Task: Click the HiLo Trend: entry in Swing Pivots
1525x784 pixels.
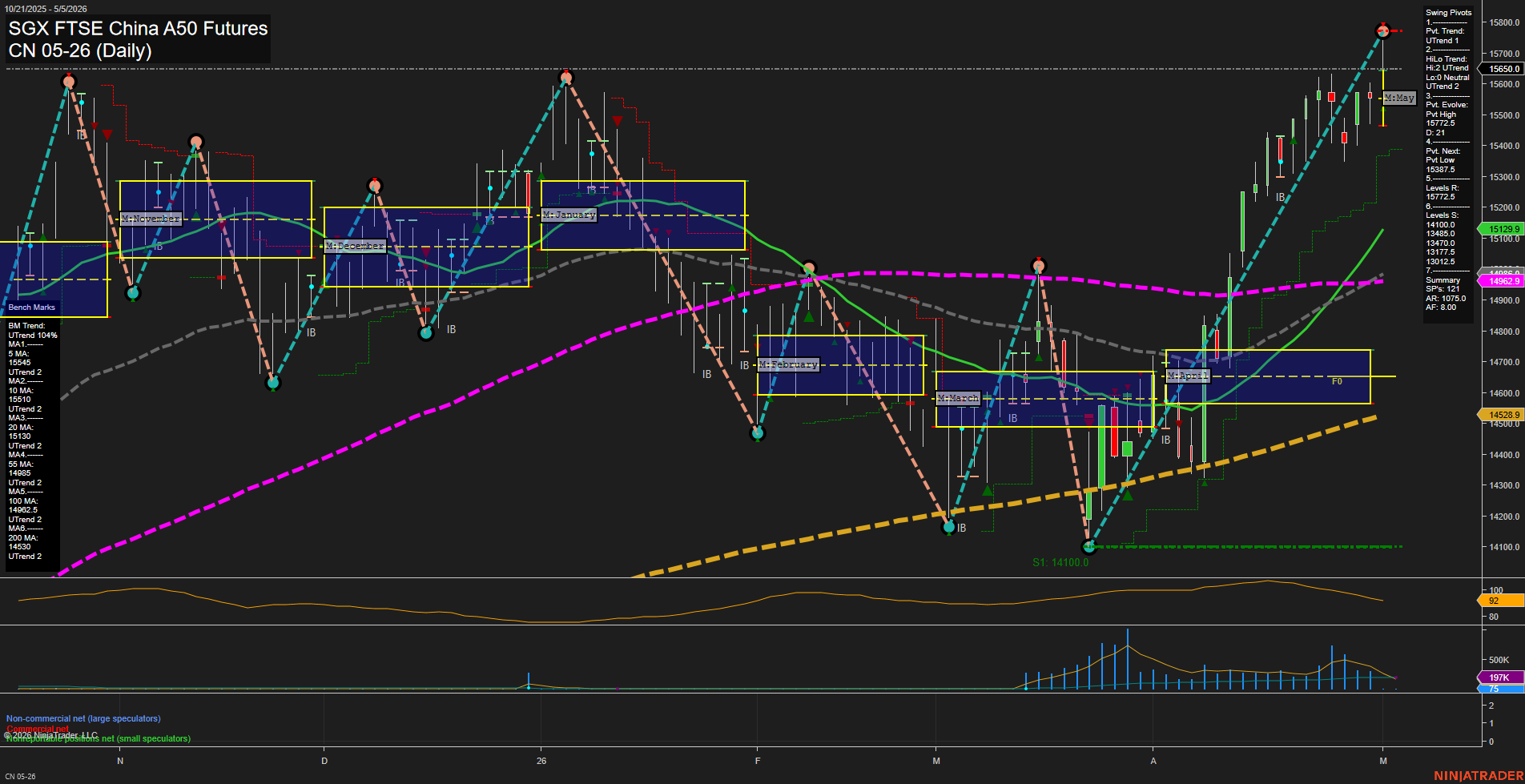Action: (x=1447, y=59)
